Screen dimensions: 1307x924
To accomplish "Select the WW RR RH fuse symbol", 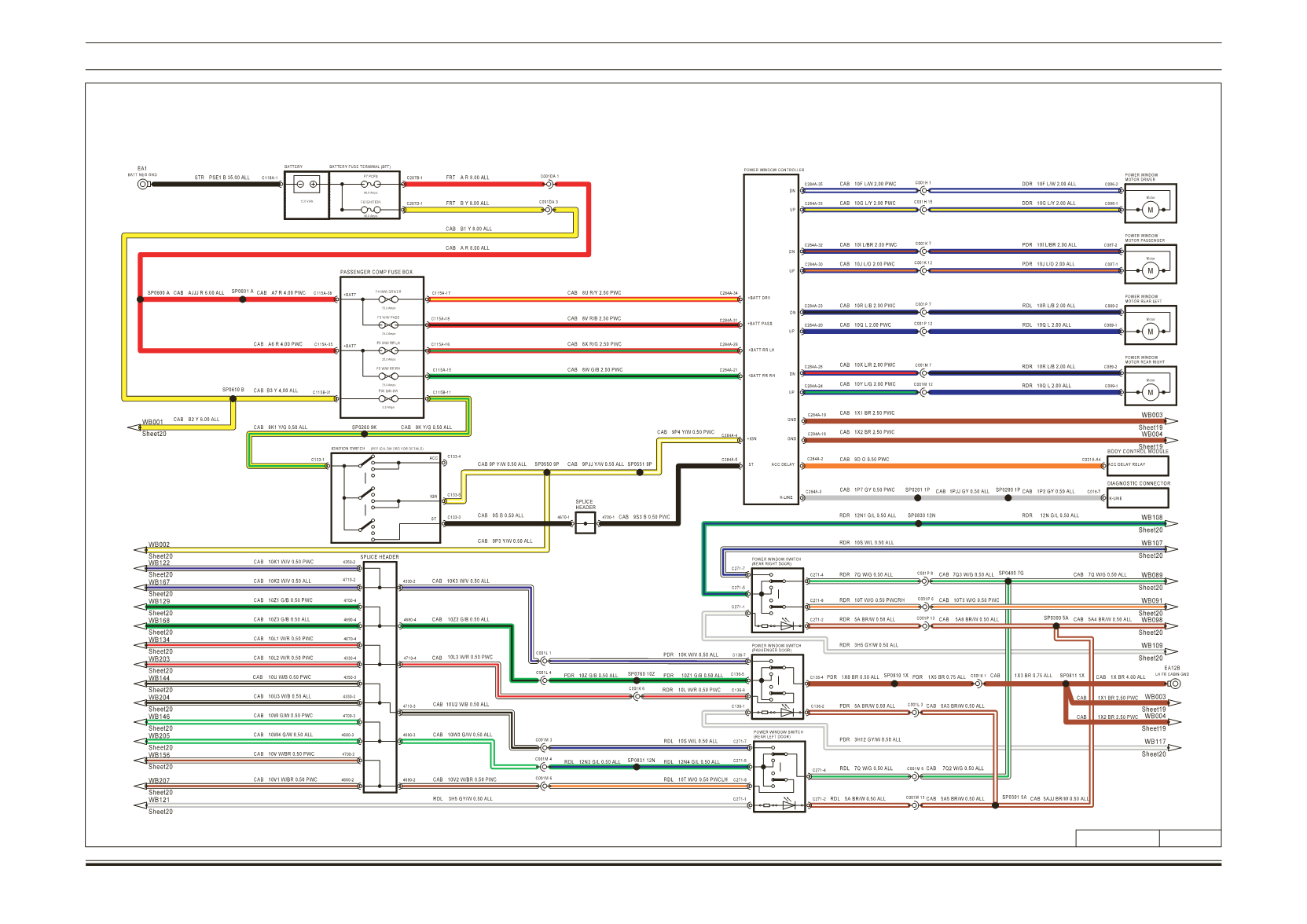I will pyautogui.click(x=388, y=376).
